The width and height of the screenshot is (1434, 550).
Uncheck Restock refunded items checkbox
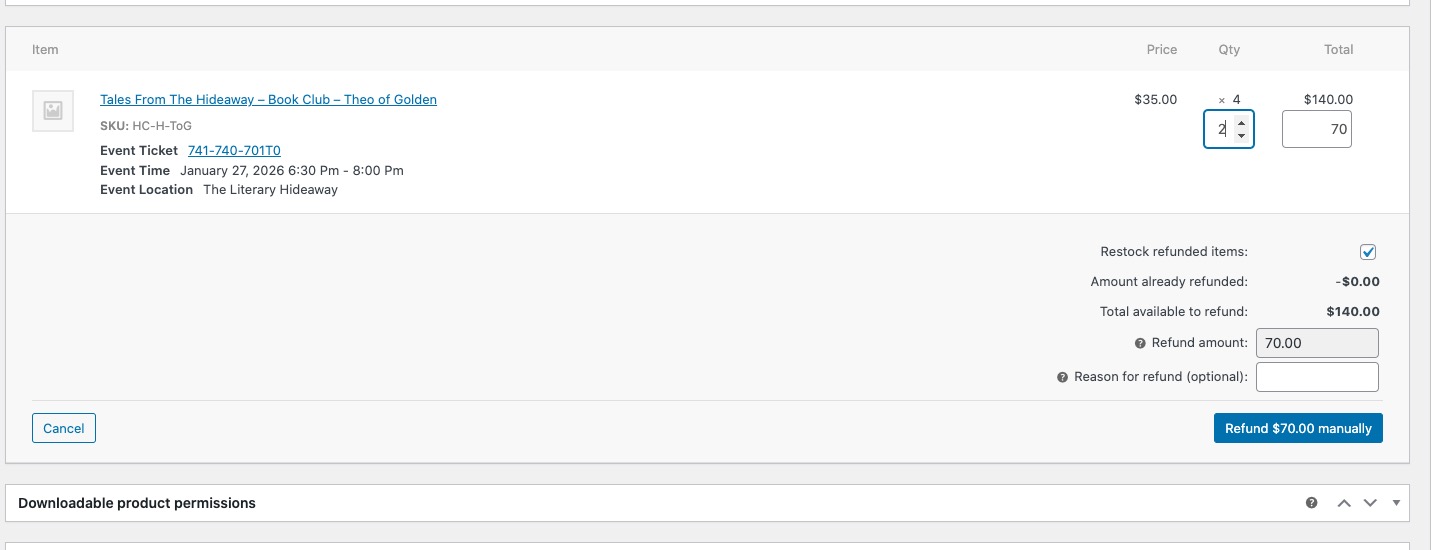pos(1368,252)
